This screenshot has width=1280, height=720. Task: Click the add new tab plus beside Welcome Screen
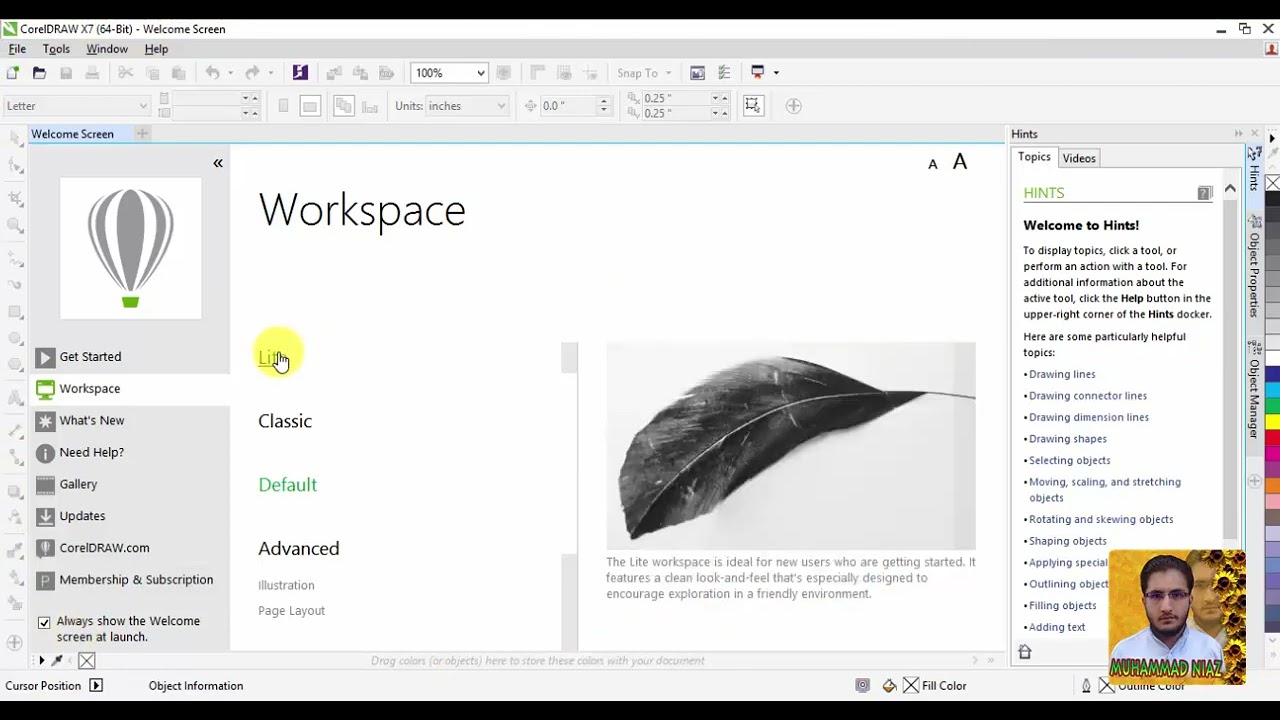(142, 134)
